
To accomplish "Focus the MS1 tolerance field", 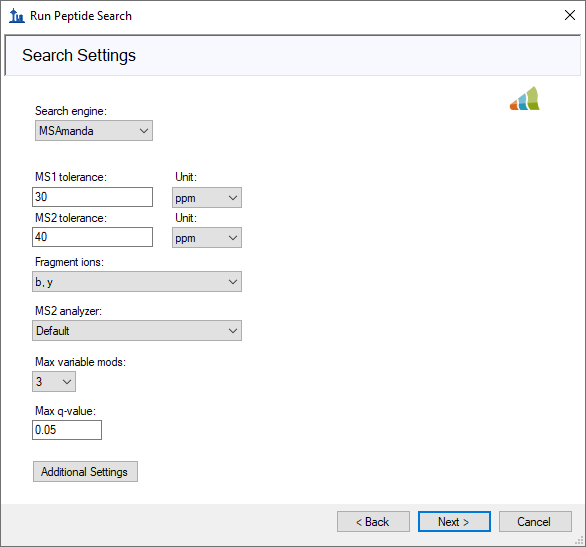I will click(x=92, y=197).
